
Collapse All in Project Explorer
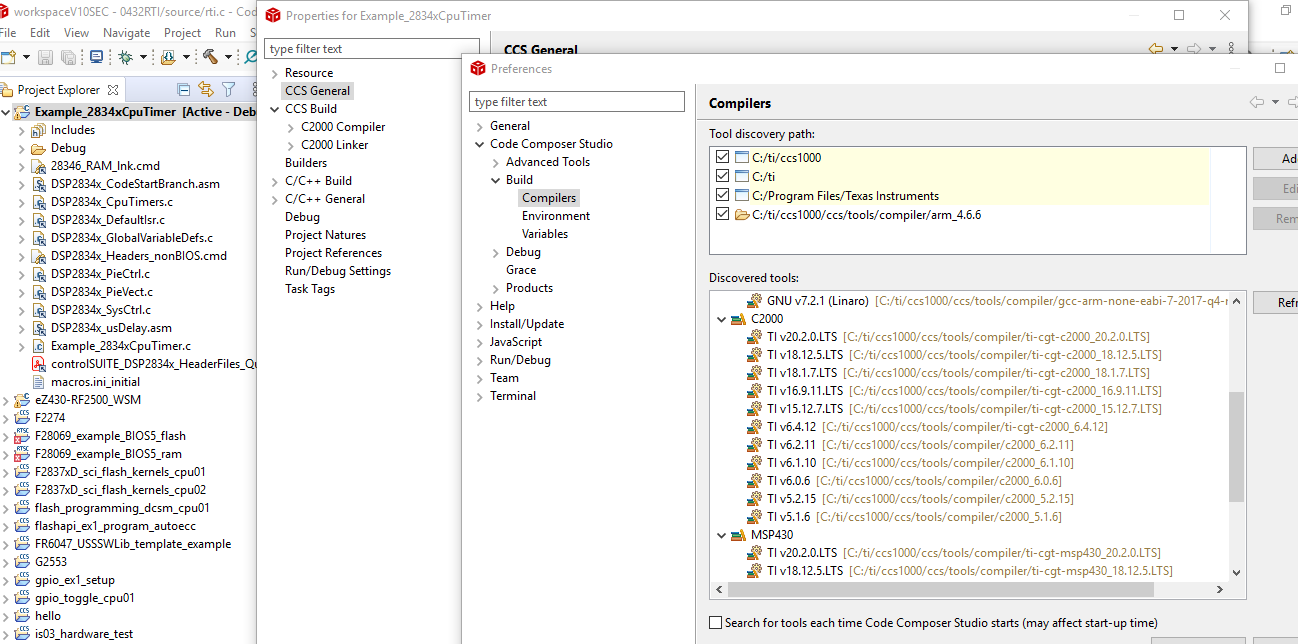tap(183, 89)
